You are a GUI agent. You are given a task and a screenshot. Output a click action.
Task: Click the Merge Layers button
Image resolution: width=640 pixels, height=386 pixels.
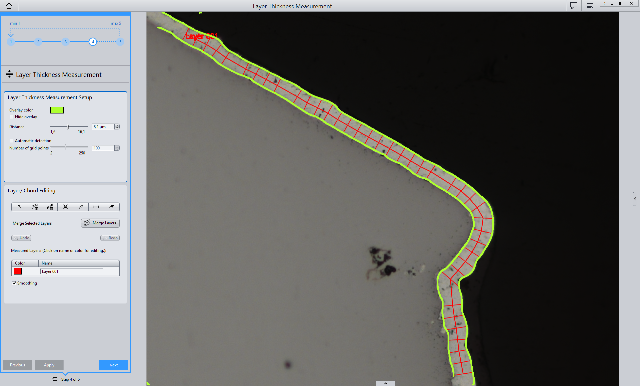pos(100,223)
